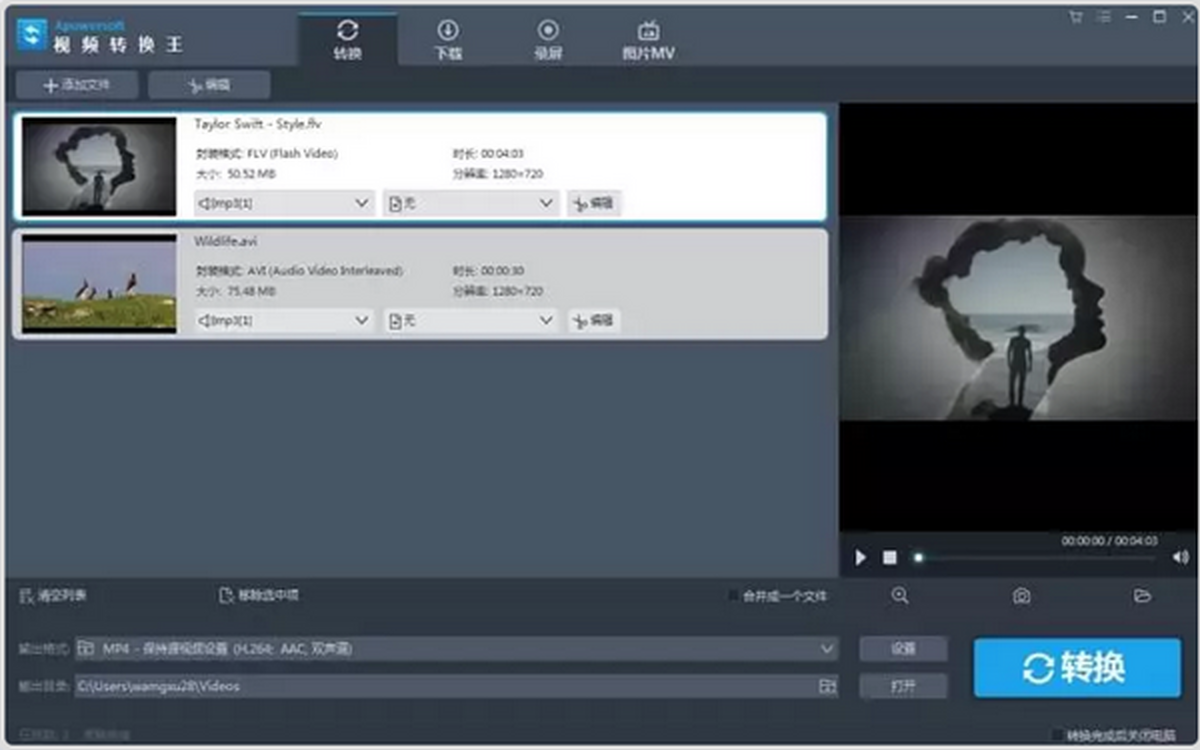Take a snapshot with the camera icon
1200x750 pixels.
click(x=1021, y=596)
